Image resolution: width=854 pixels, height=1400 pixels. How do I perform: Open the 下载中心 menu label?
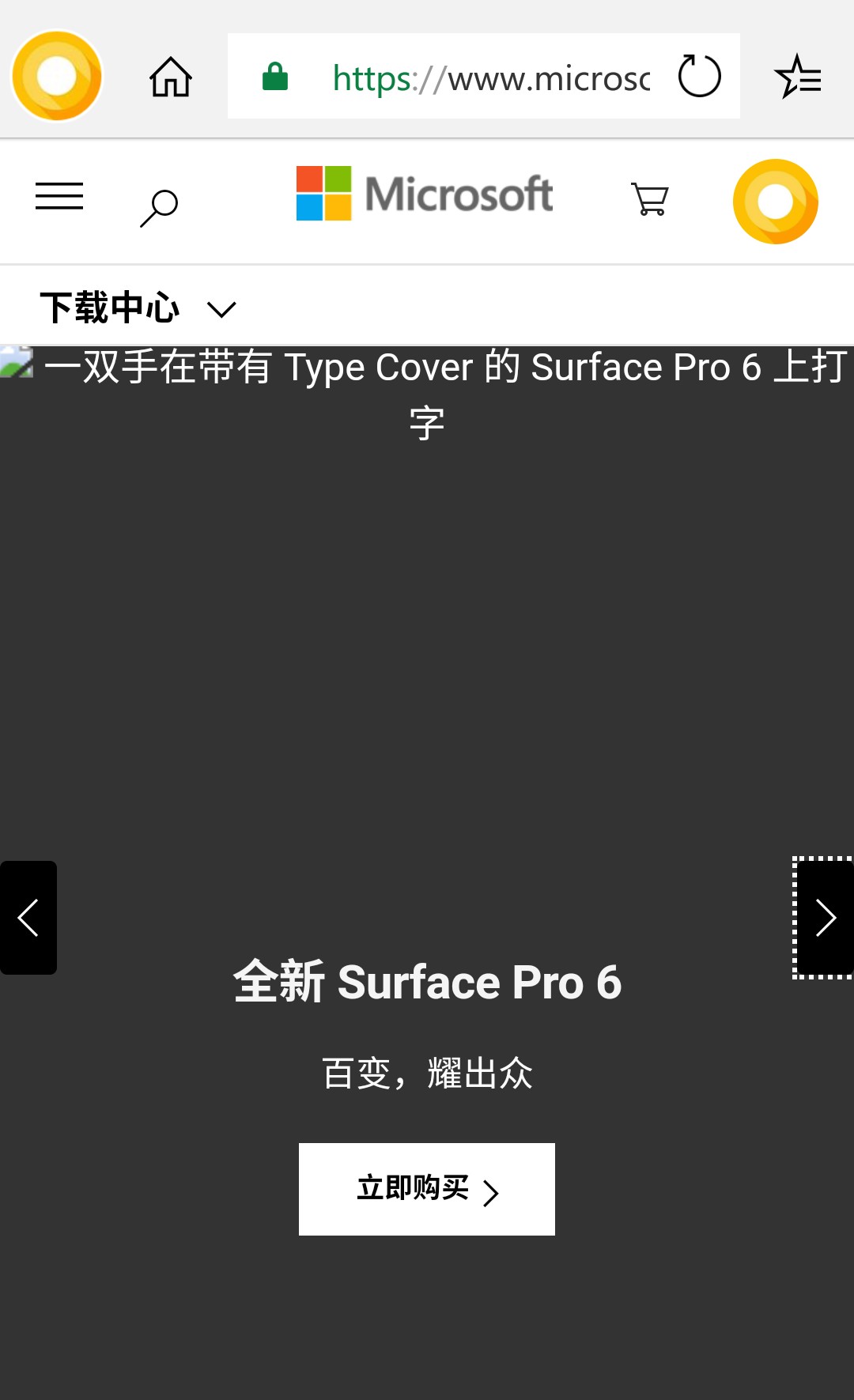[110, 308]
